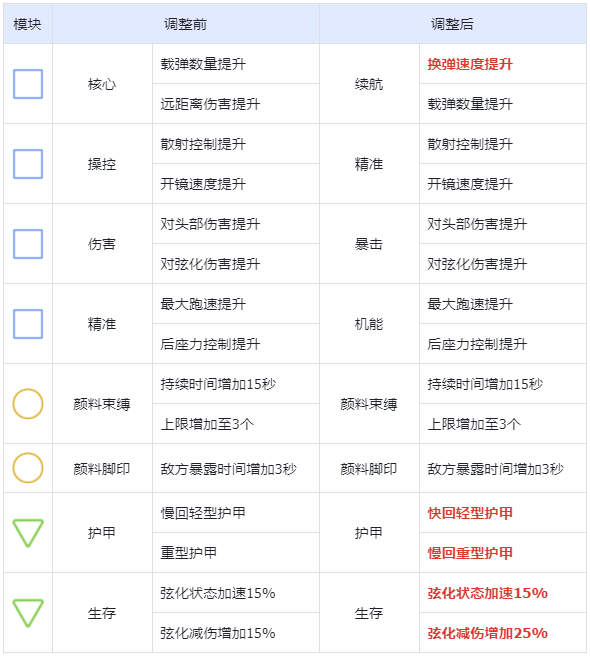Select the blue square icon beside 伤害
This screenshot has width=590, height=656.
pos(28,244)
